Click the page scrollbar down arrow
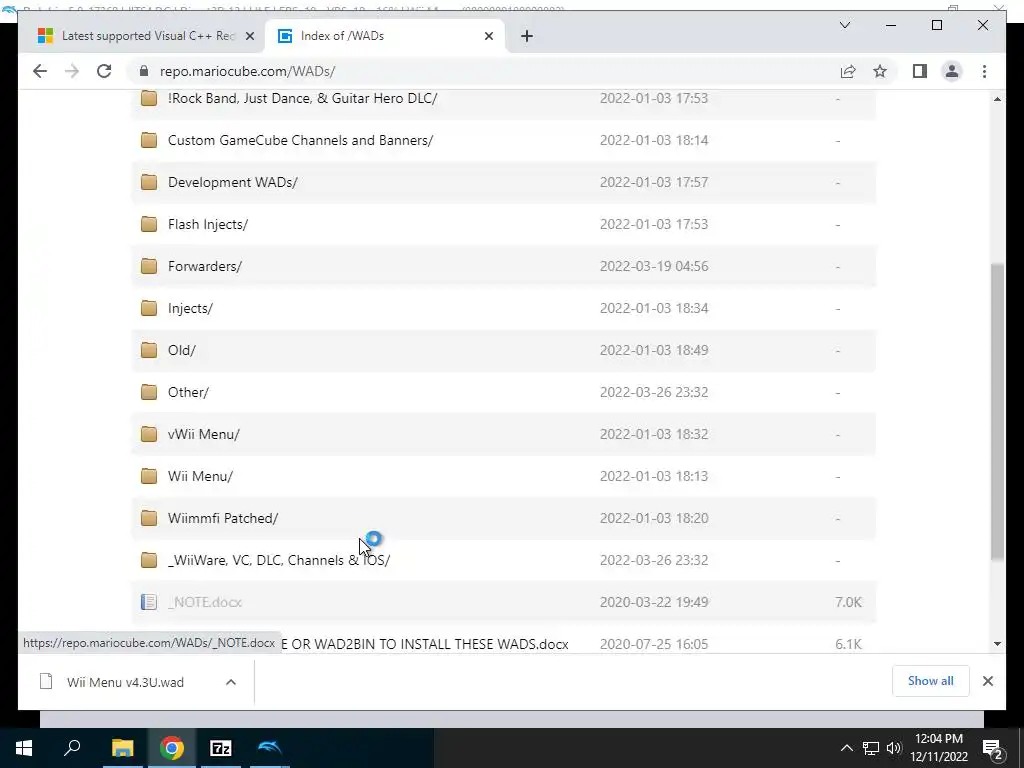1024x768 pixels. 997,644
